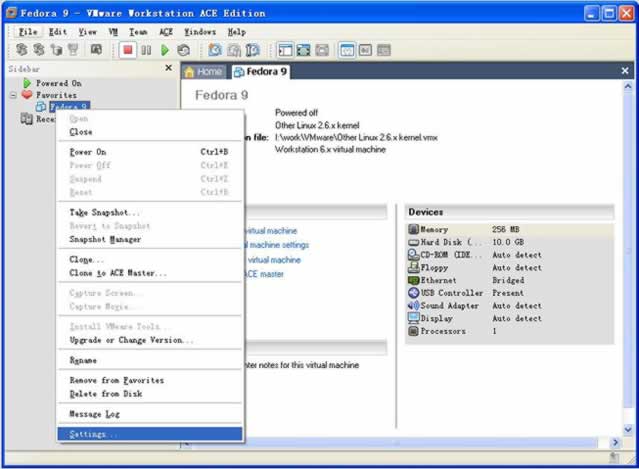Open the Help menu
Screen dimensions: 639x469
(236, 32)
